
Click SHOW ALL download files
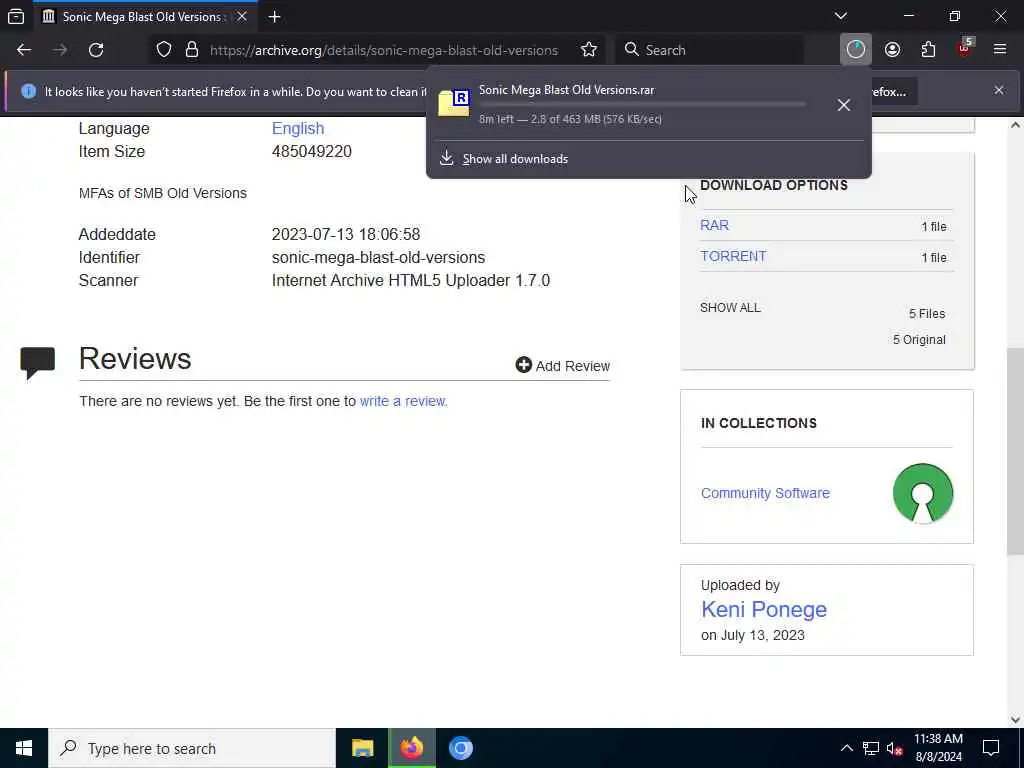pyautogui.click(x=730, y=308)
